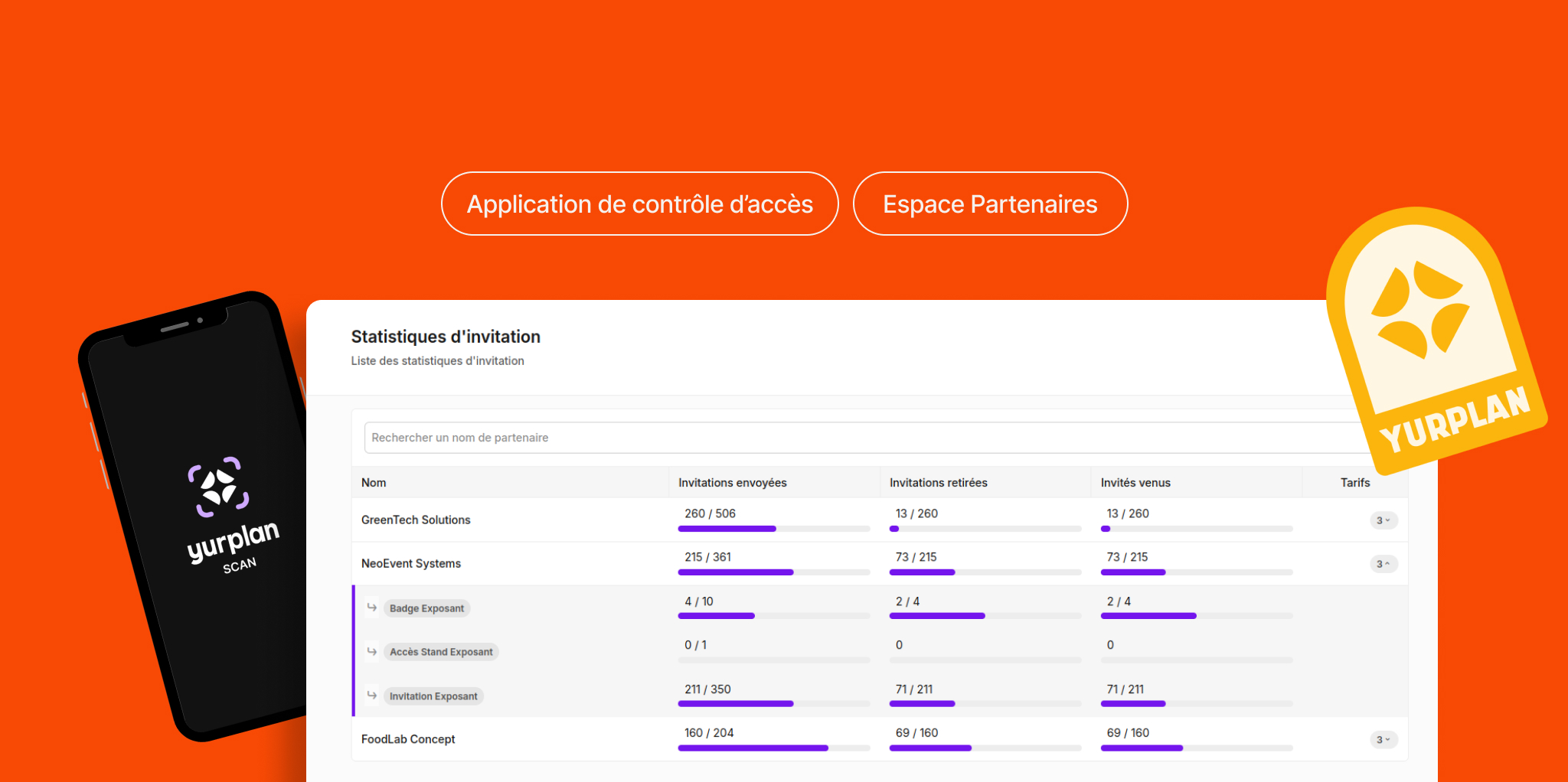Click the 0 / 1 invitations sent value

(x=696, y=645)
